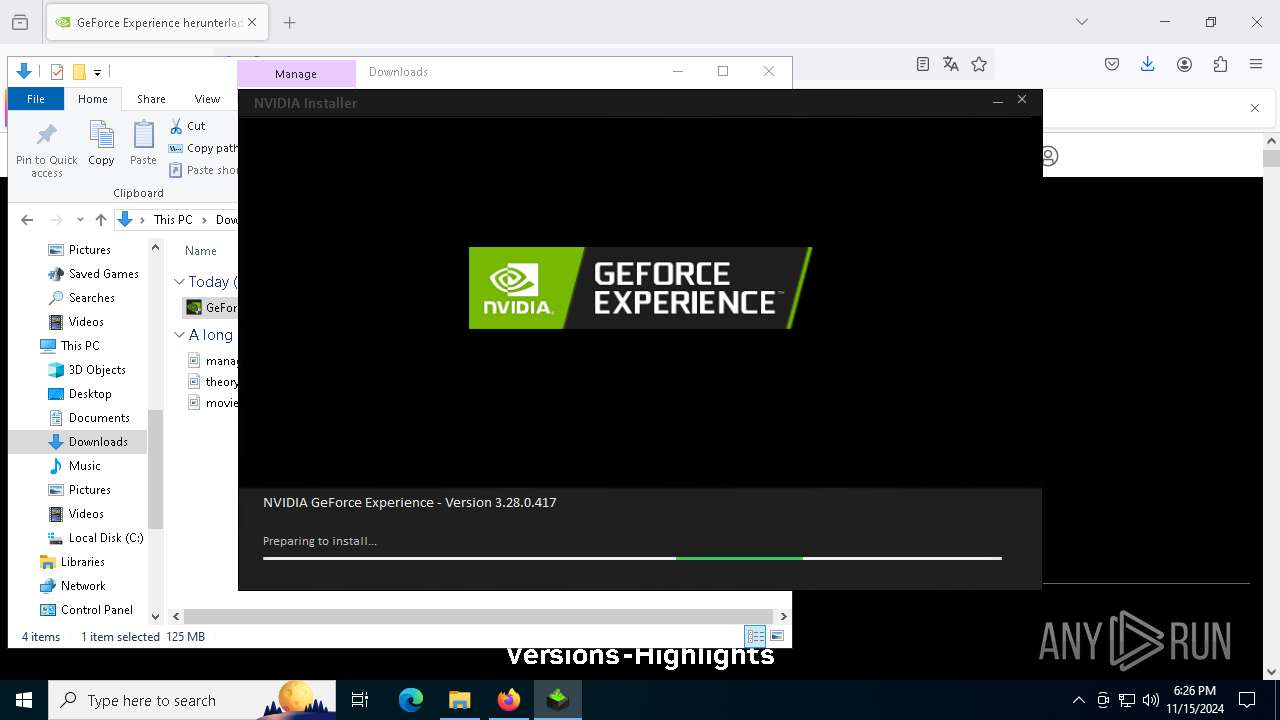Switch Explorer to large icons view
This screenshot has width=1280, height=720.
click(x=777, y=636)
